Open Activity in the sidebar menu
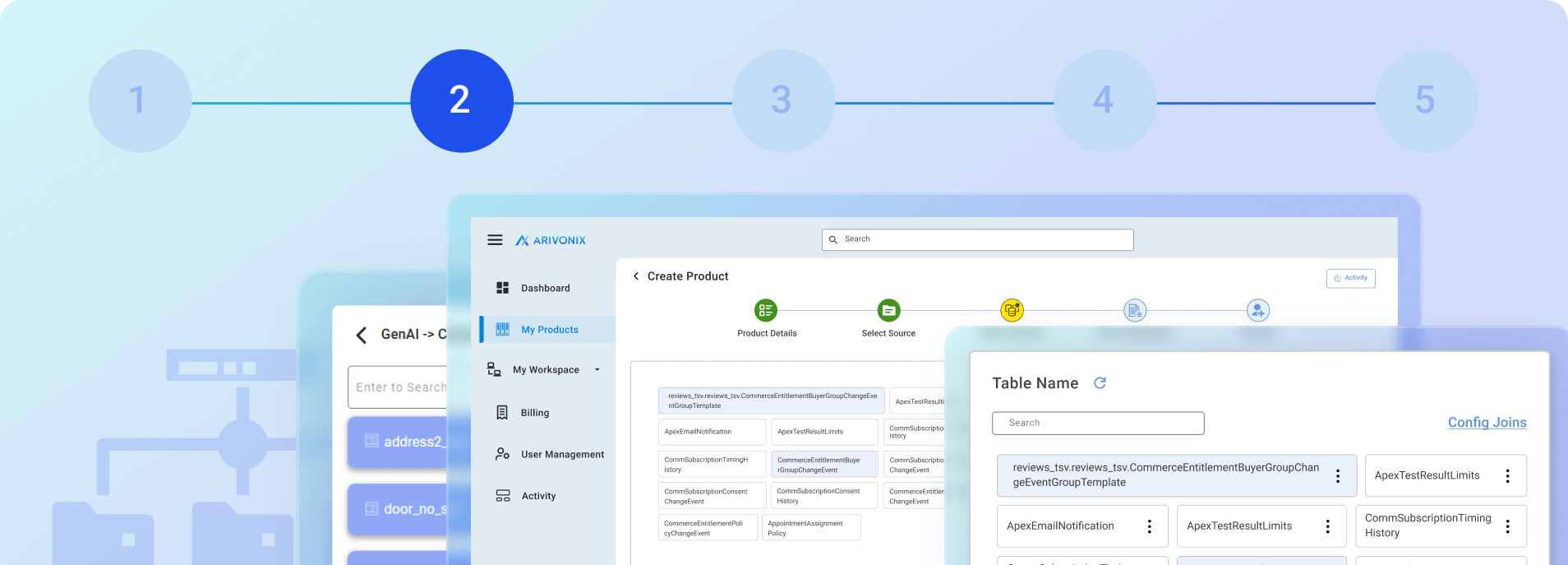Image resolution: width=1568 pixels, height=565 pixels. (538, 496)
